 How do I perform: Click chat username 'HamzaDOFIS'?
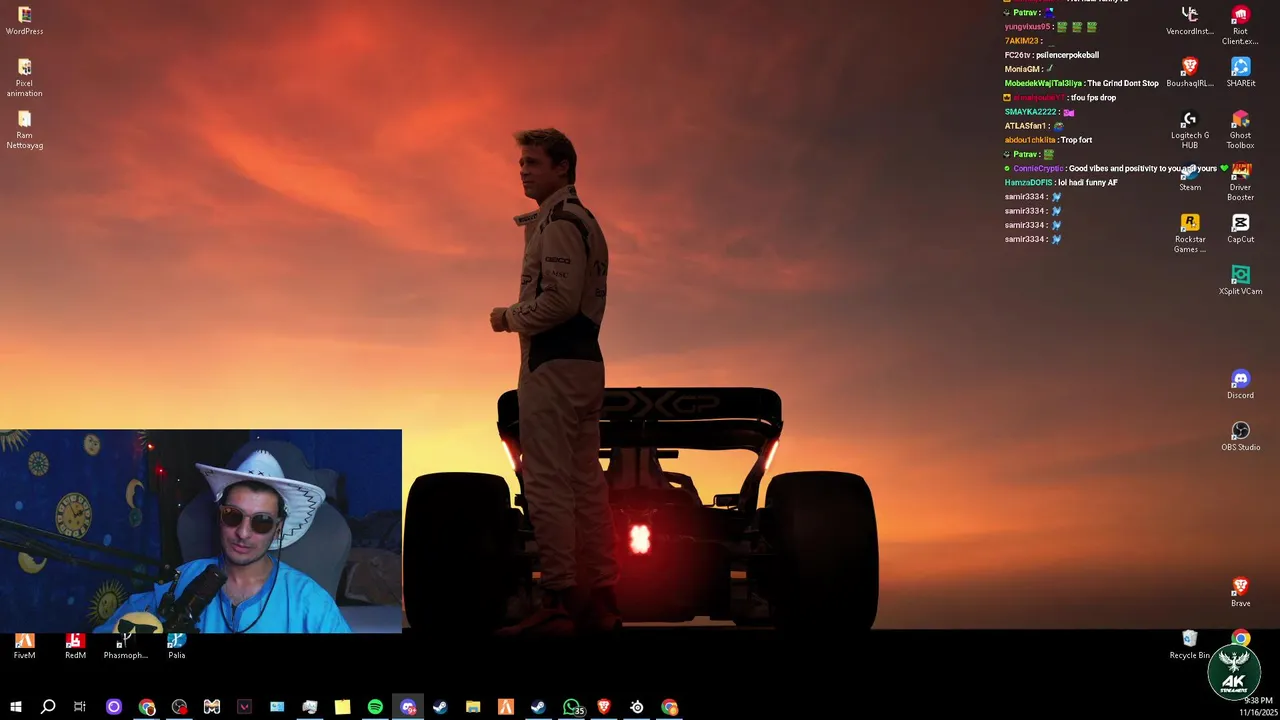point(1028,183)
